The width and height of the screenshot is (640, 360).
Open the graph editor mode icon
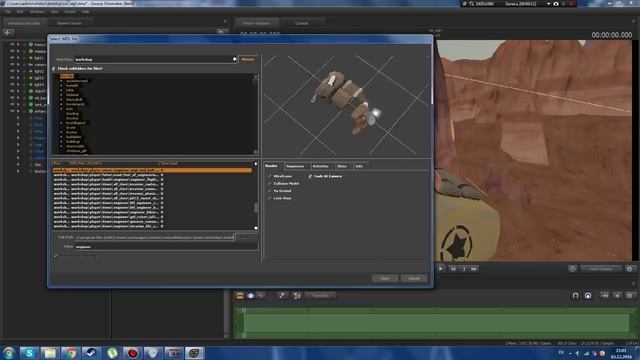261,296
